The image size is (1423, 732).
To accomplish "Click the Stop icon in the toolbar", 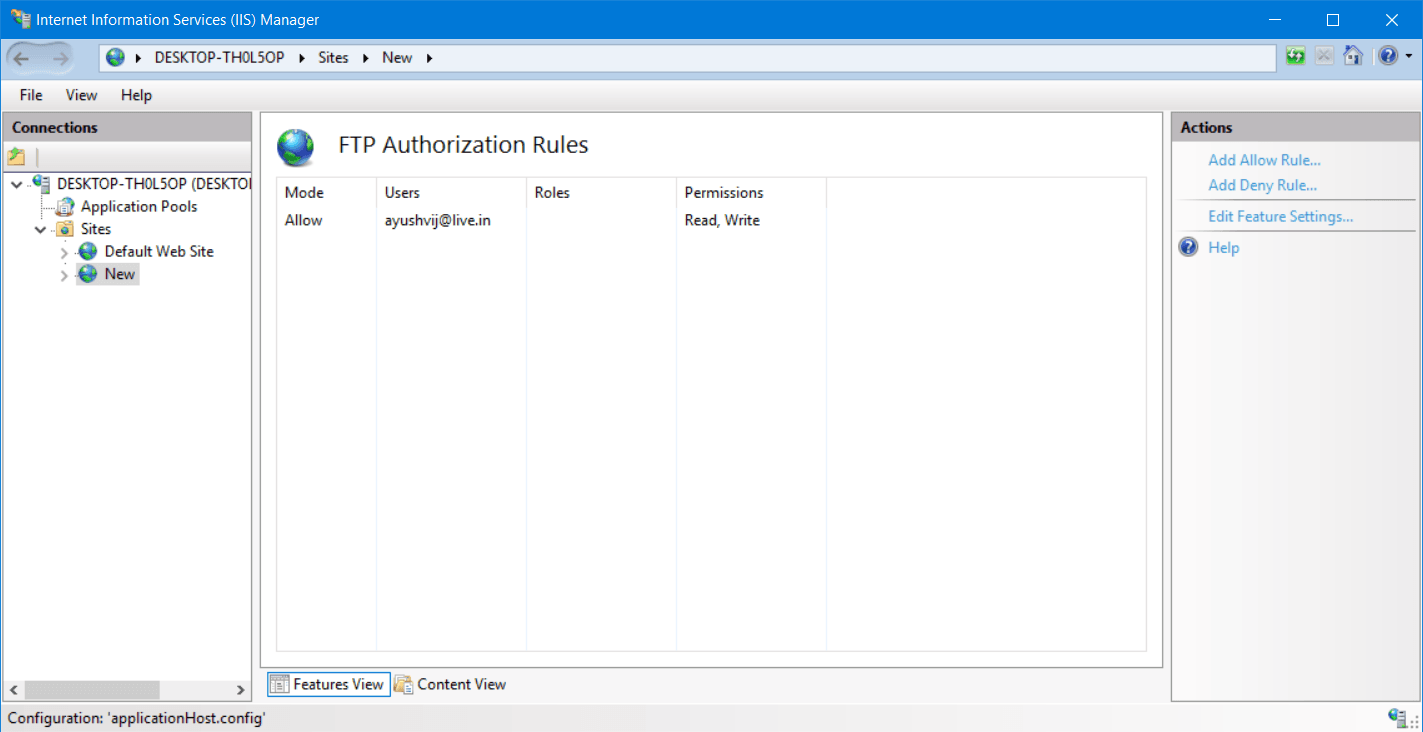I will point(1324,56).
